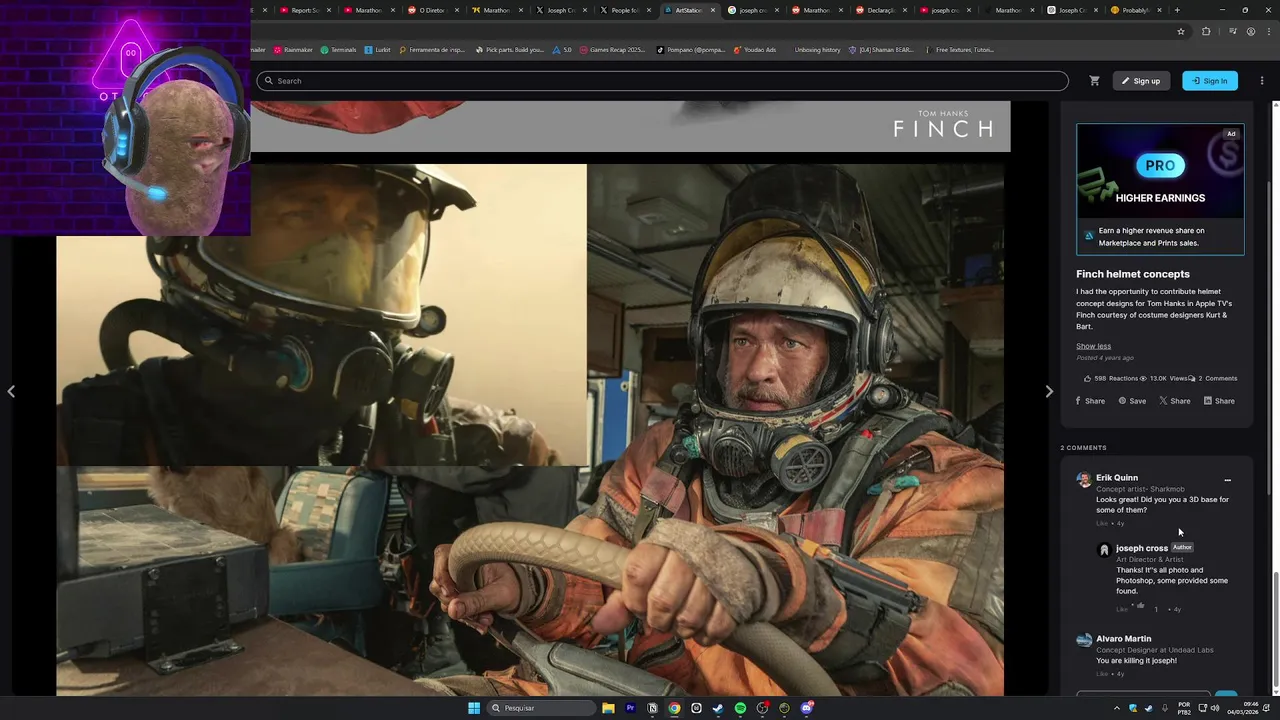Switch to the O Diretor browser tab
The width and height of the screenshot is (1280, 720).
[x=433, y=10]
